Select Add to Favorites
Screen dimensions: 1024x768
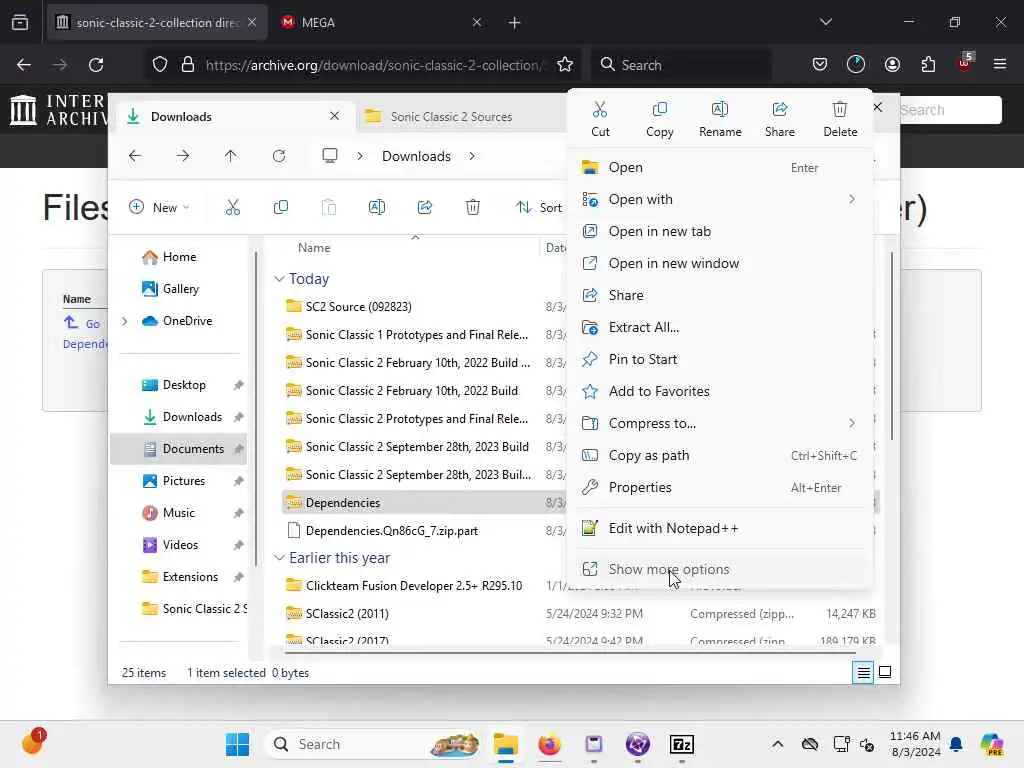coord(720,391)
